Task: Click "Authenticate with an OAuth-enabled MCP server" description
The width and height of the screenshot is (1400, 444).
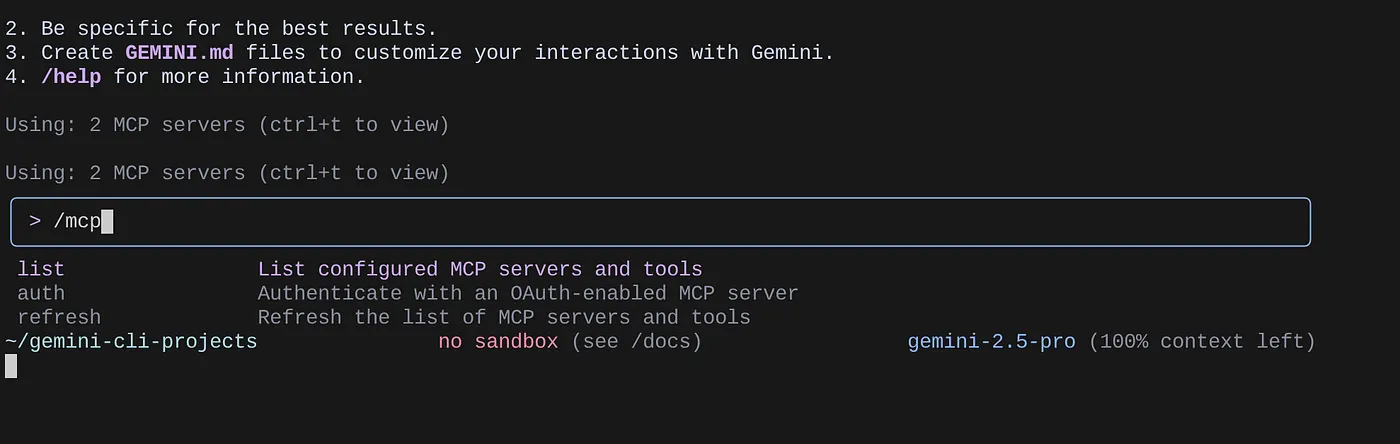Action: (528, 293)
